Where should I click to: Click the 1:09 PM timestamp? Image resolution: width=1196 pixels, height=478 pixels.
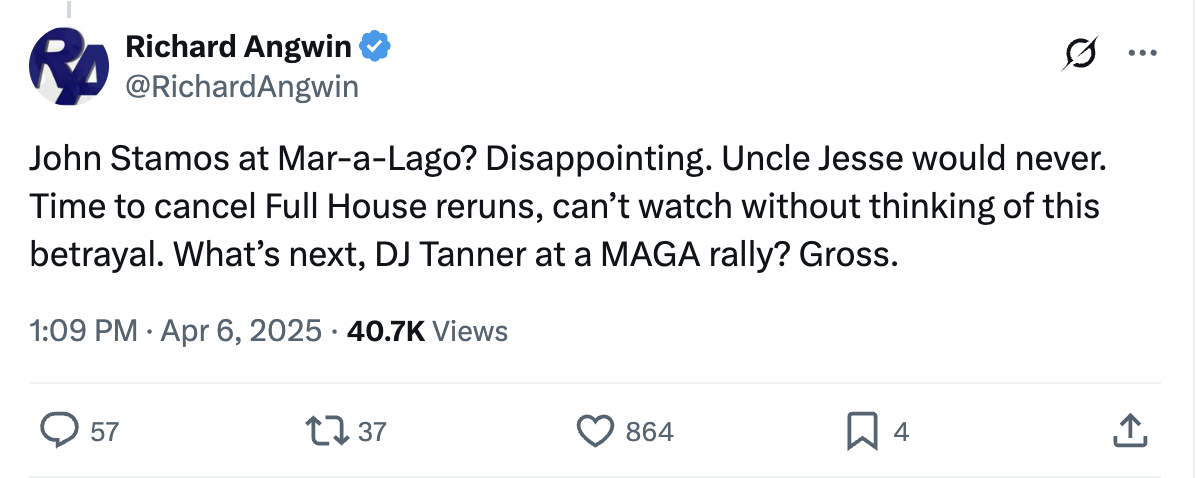84,331
